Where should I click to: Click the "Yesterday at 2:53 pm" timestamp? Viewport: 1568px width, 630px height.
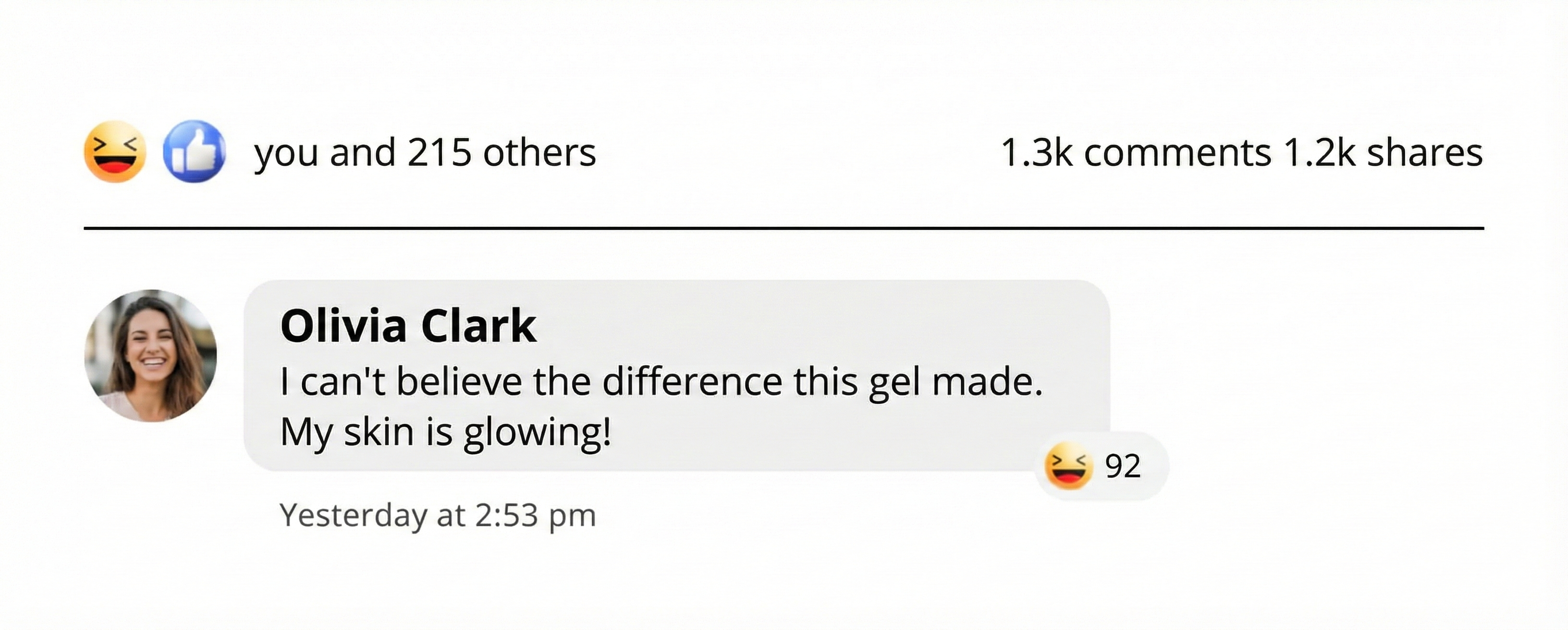pyautogui.click(x=437, y=516)
